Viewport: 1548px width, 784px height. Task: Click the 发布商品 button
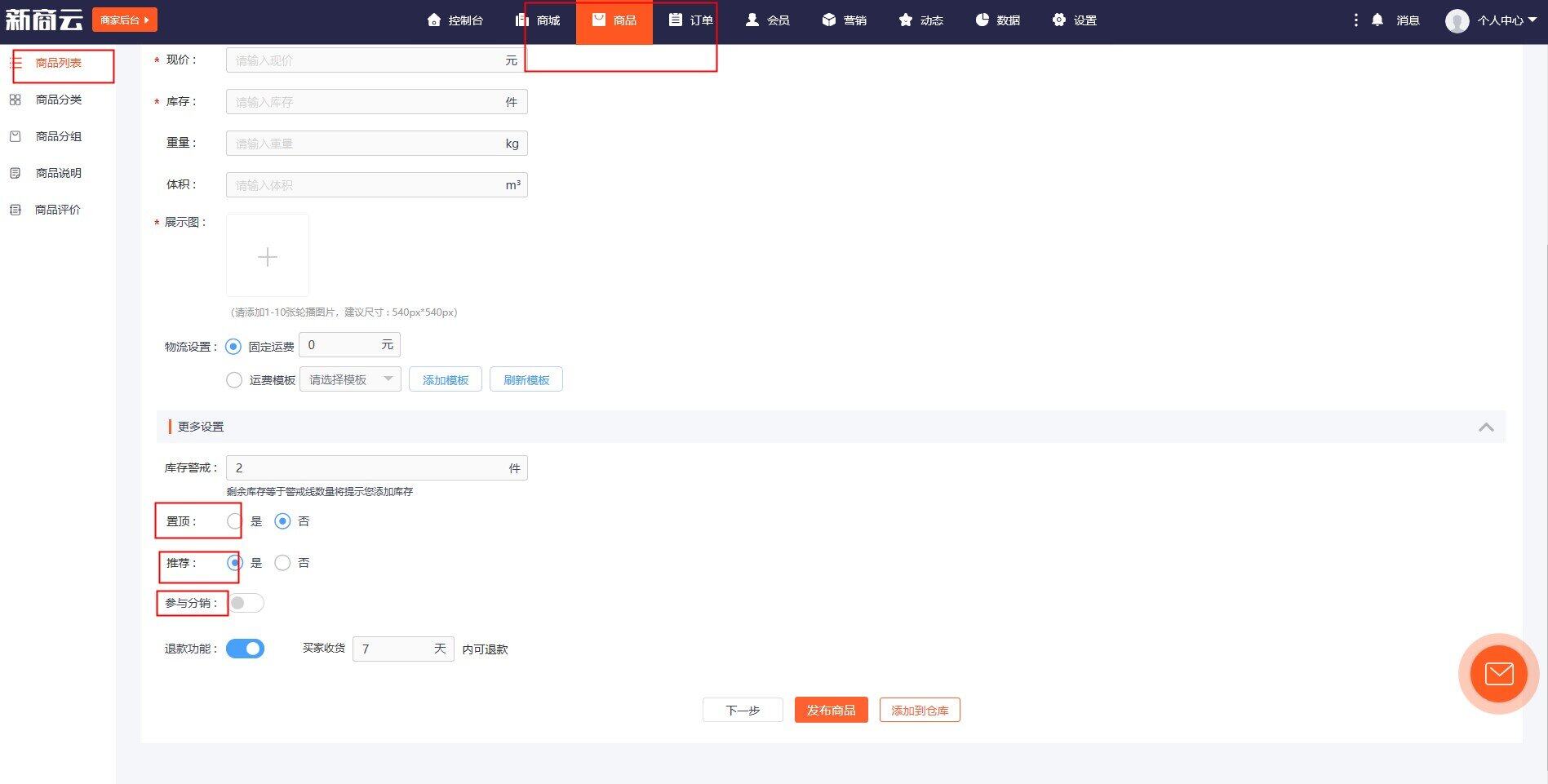click(831, 710)
